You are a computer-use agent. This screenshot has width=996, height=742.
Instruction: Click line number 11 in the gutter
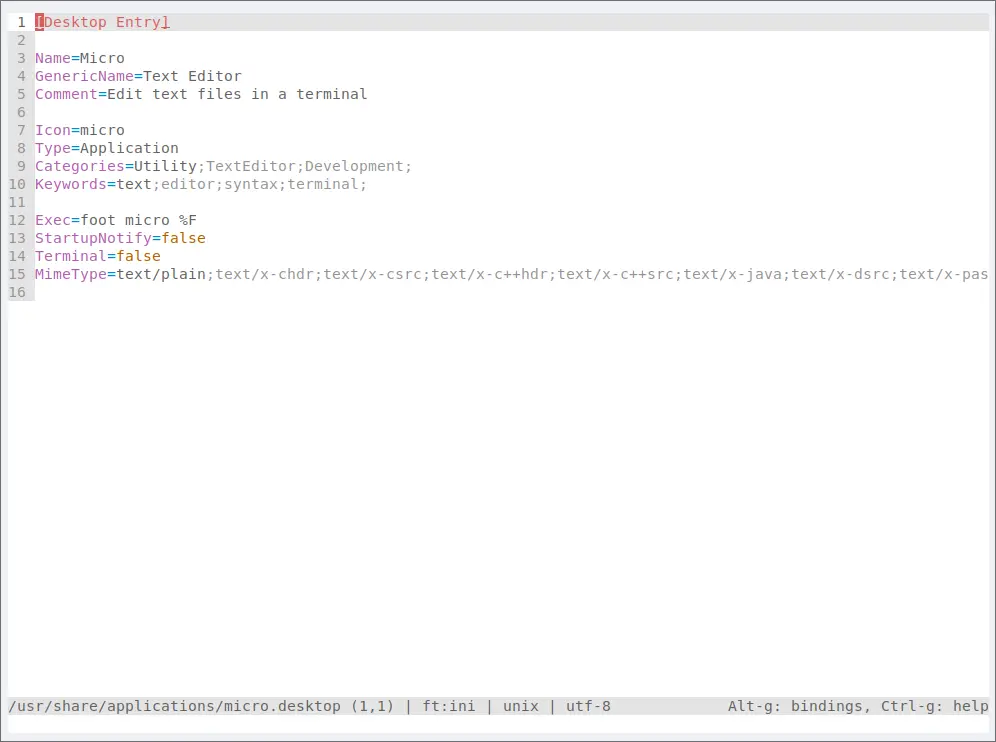(x=17, y=203)
